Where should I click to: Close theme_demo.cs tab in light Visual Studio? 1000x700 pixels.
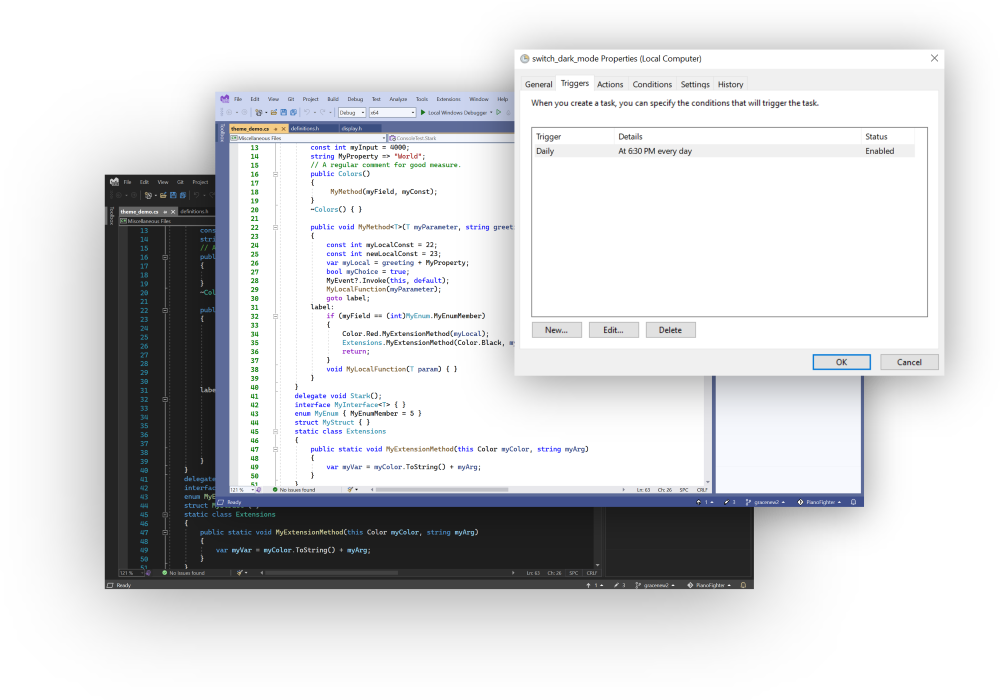284,129
